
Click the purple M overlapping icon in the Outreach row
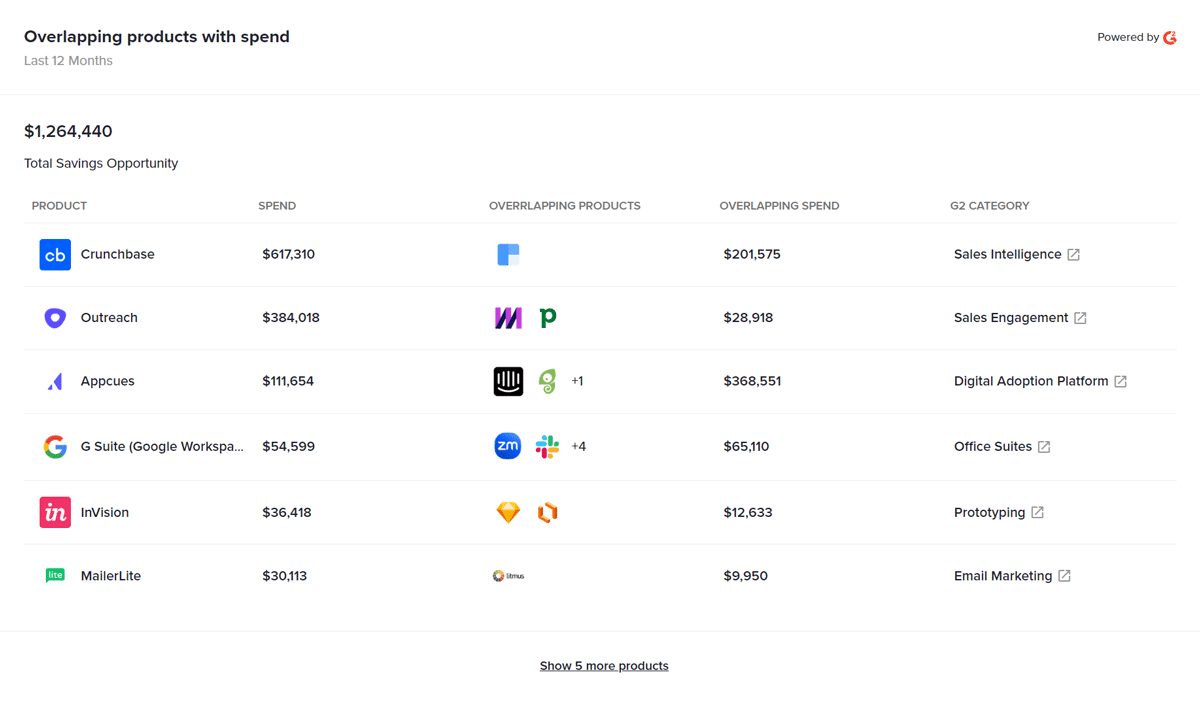coord(508,318)
